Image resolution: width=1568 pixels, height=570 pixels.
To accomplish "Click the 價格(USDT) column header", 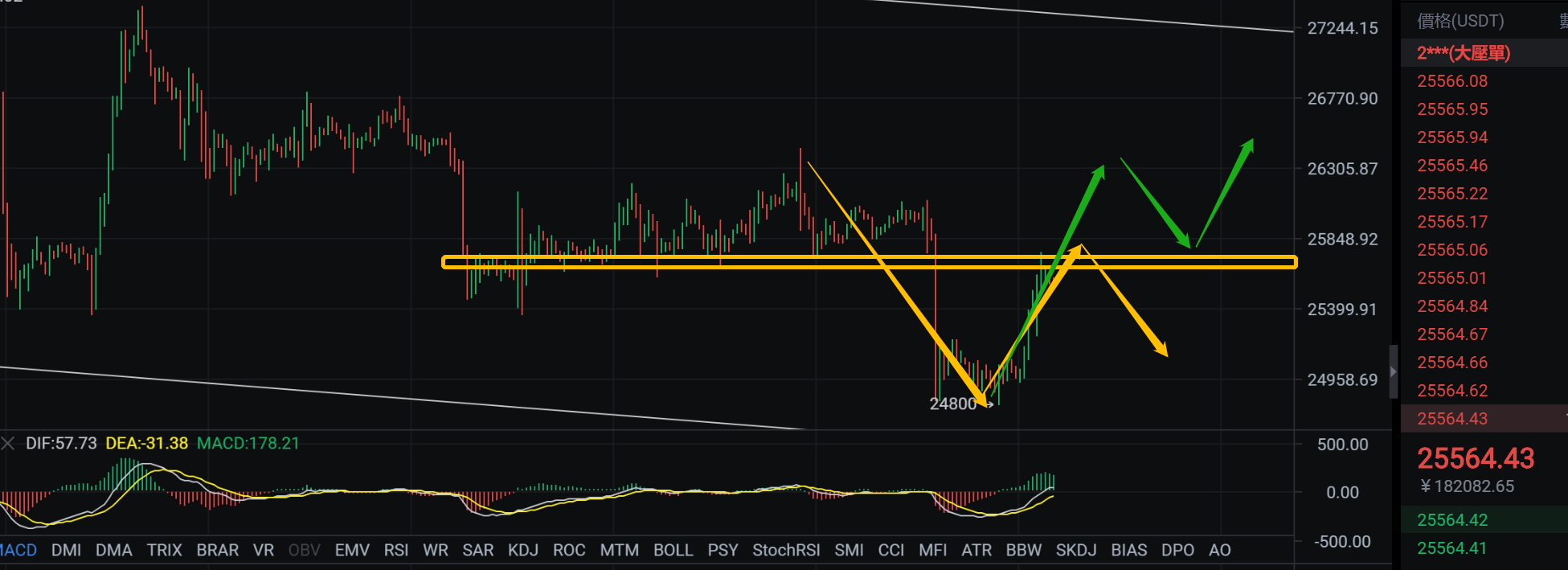I will [1460, 21].
